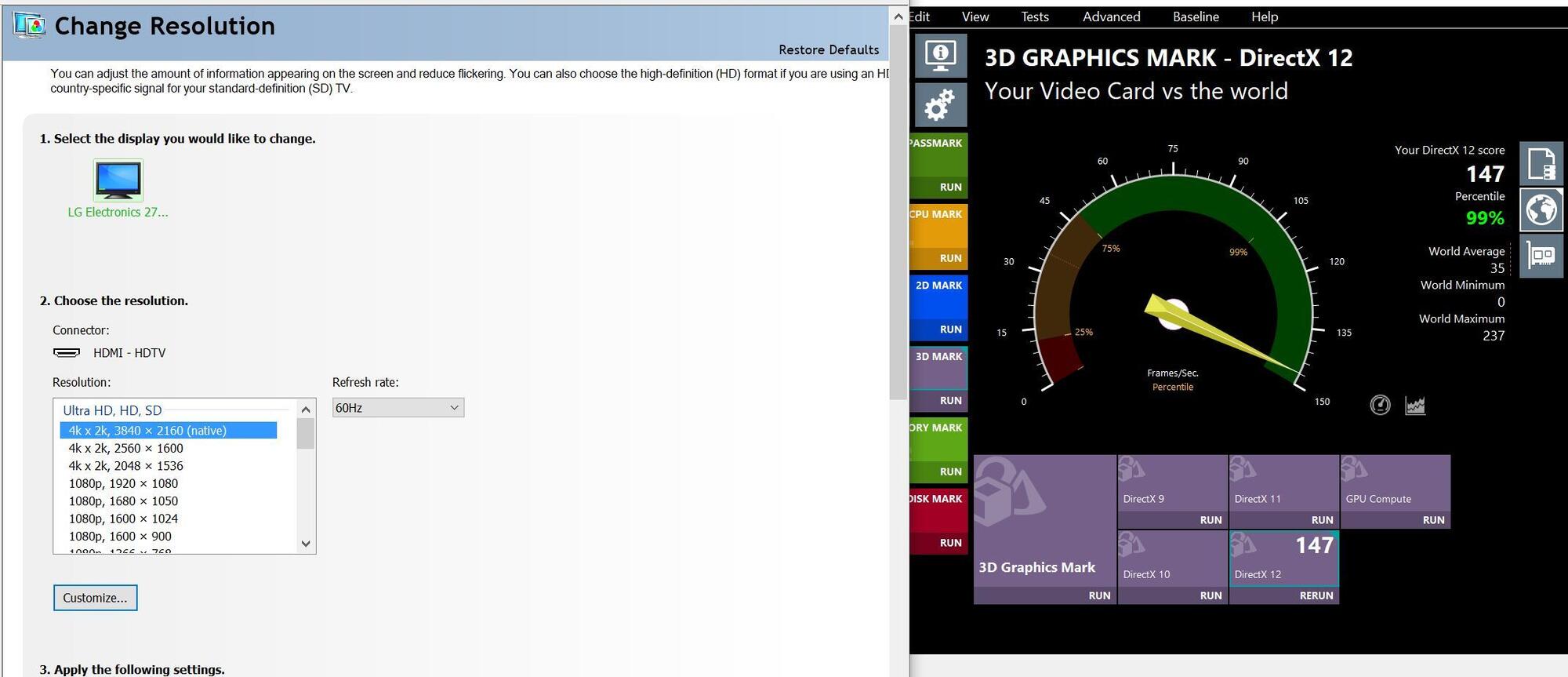Click the Customize... button
Image resolution: width=1568 pixels, height=677 pixels.
pos(95,598)
